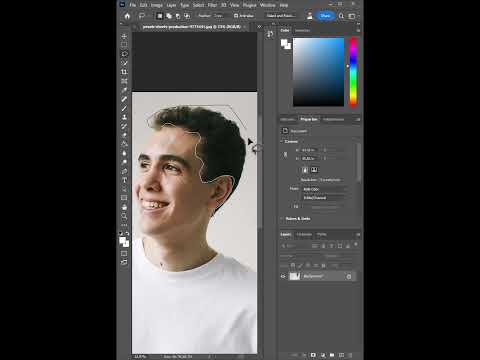The image size is (480, 360).
Task: Select the Clone Stamp tool
Action: 124,117
